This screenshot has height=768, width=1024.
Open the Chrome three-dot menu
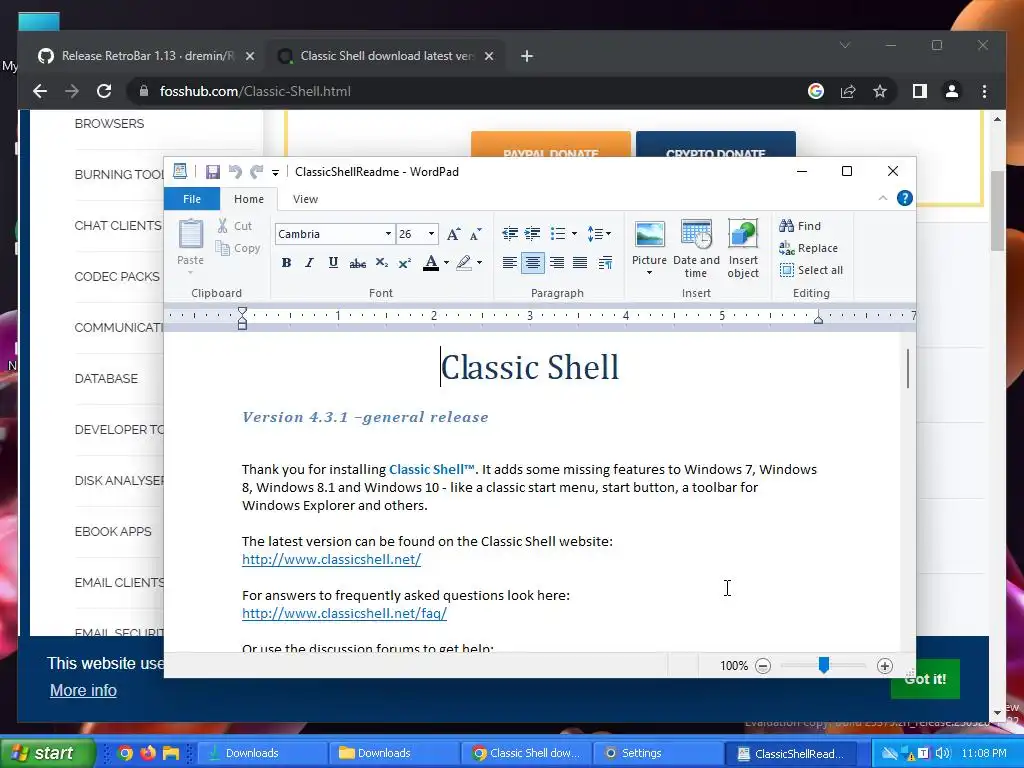[x=984, y=91]
